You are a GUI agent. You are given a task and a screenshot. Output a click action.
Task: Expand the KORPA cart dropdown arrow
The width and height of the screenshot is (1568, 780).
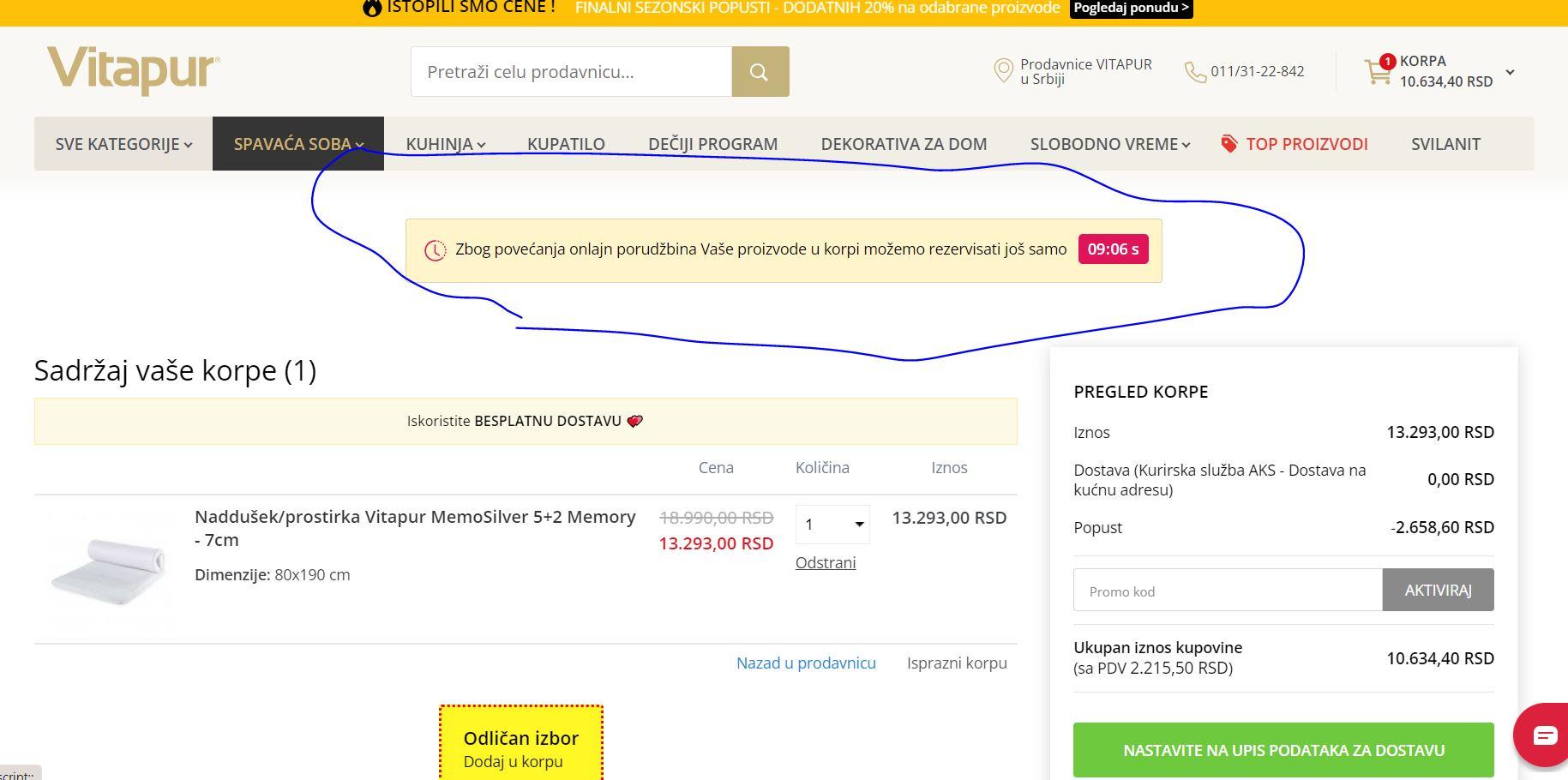click(1510, 72)
